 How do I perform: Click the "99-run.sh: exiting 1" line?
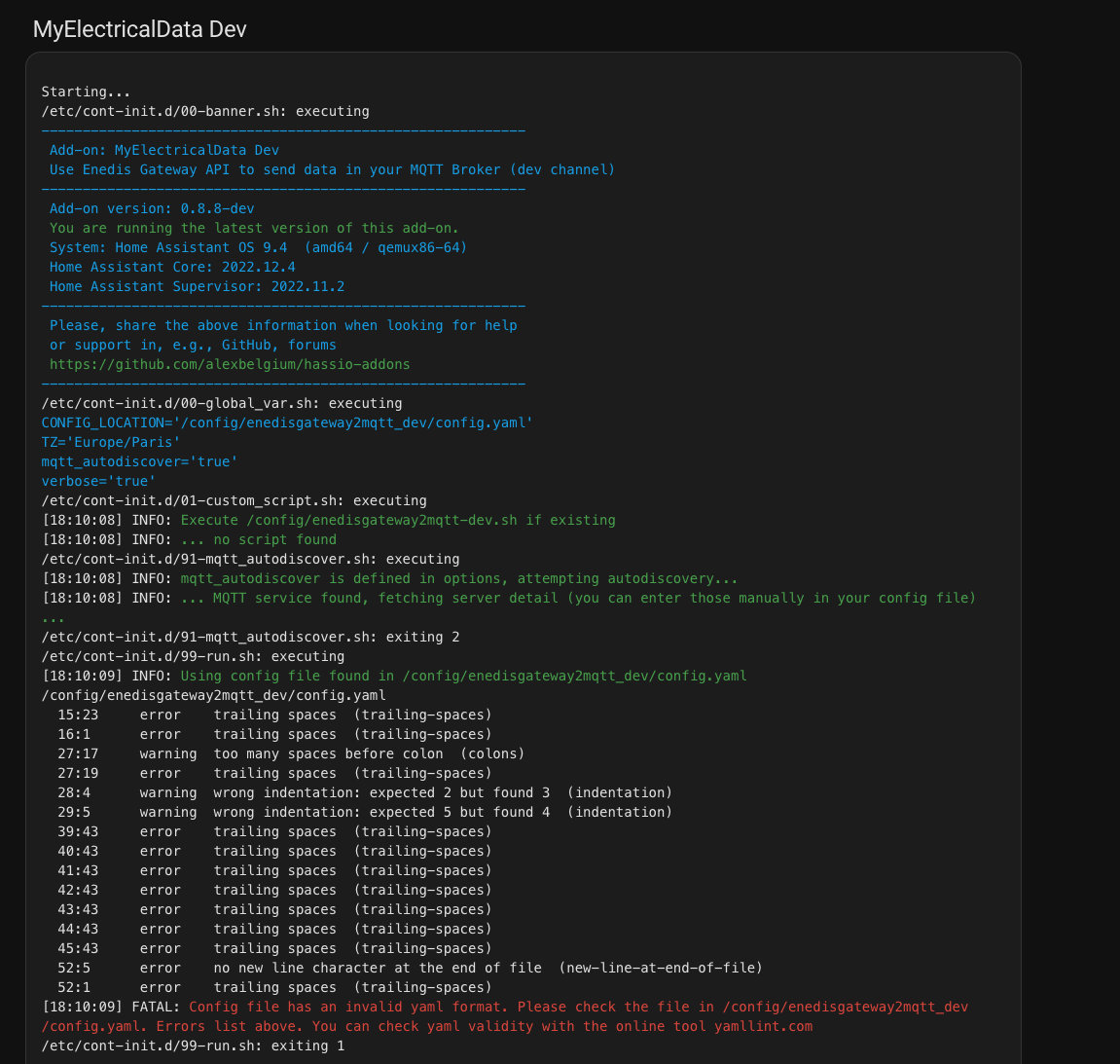point(193,1046)
